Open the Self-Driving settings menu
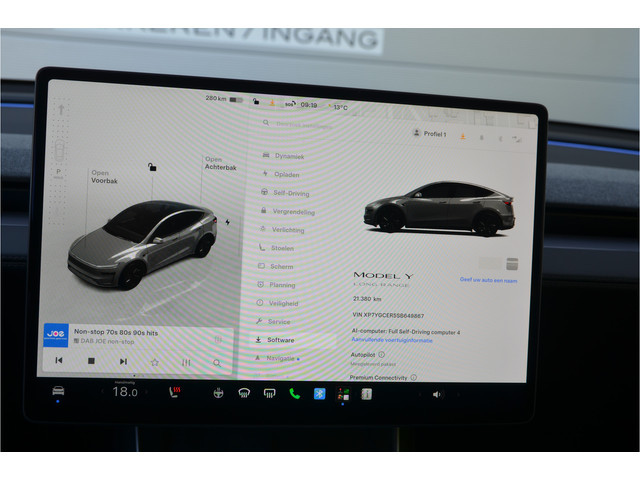Viewport: 640px width, 480px height. click(x=285, y=193)
